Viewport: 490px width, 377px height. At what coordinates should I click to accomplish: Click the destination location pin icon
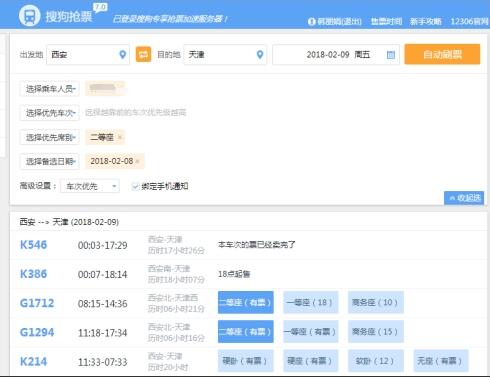click(260, 54)
